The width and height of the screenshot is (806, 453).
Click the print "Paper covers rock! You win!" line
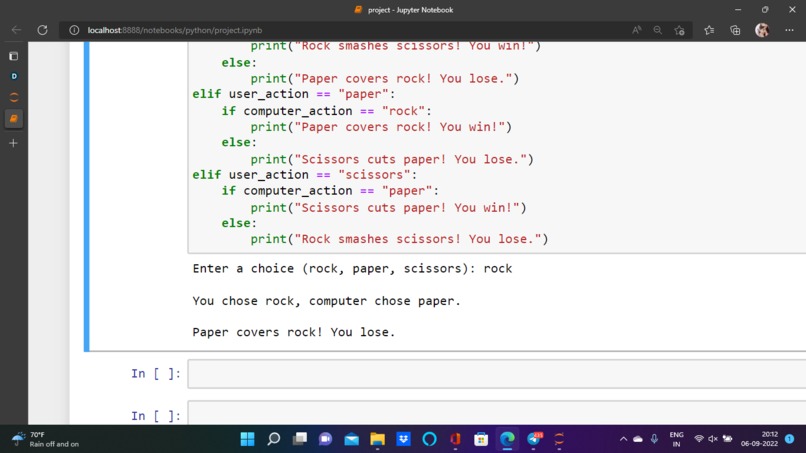(381, 127)
